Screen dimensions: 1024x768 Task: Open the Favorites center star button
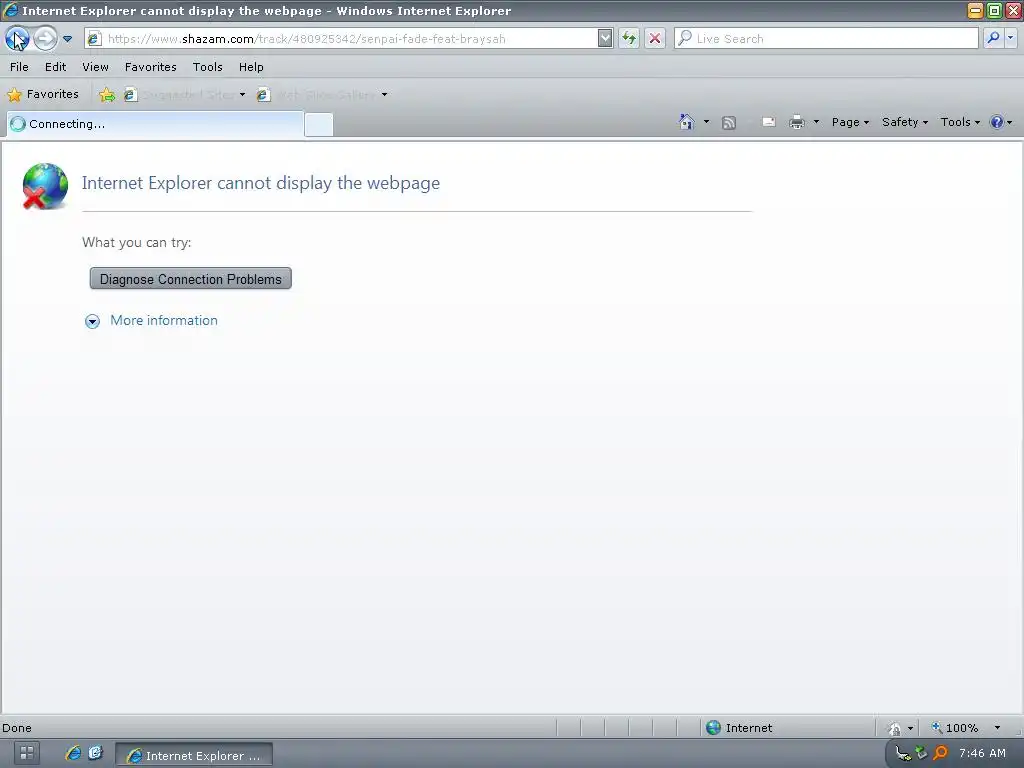[43, 94]
